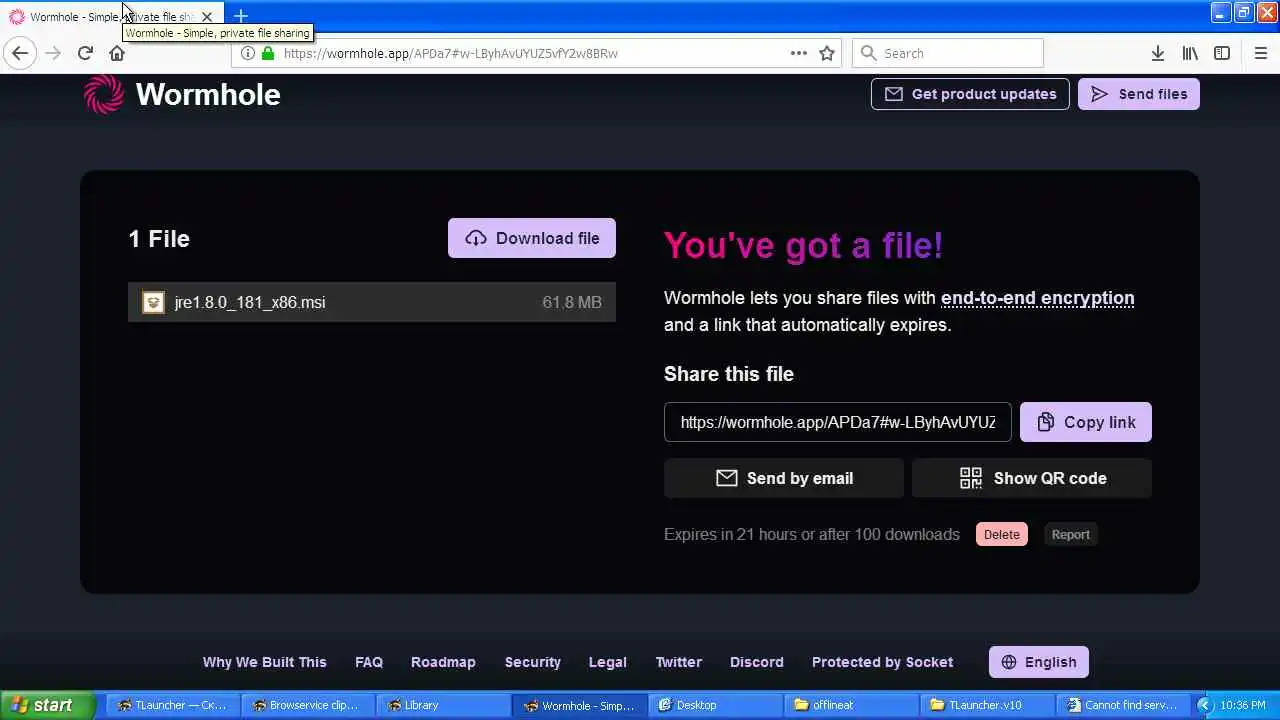Reload the page with refresh icon
Image resolution: width=1280 pixels, height=720 pixels.
(x=85, y=53)
